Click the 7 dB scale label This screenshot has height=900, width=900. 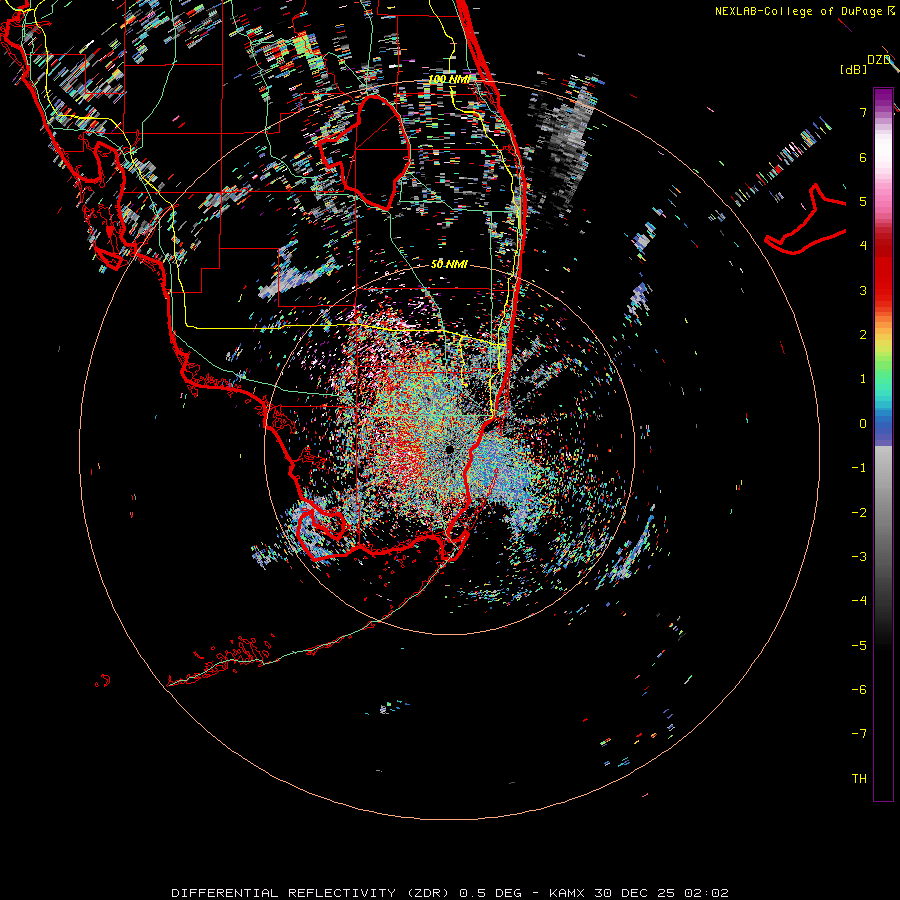863,112
